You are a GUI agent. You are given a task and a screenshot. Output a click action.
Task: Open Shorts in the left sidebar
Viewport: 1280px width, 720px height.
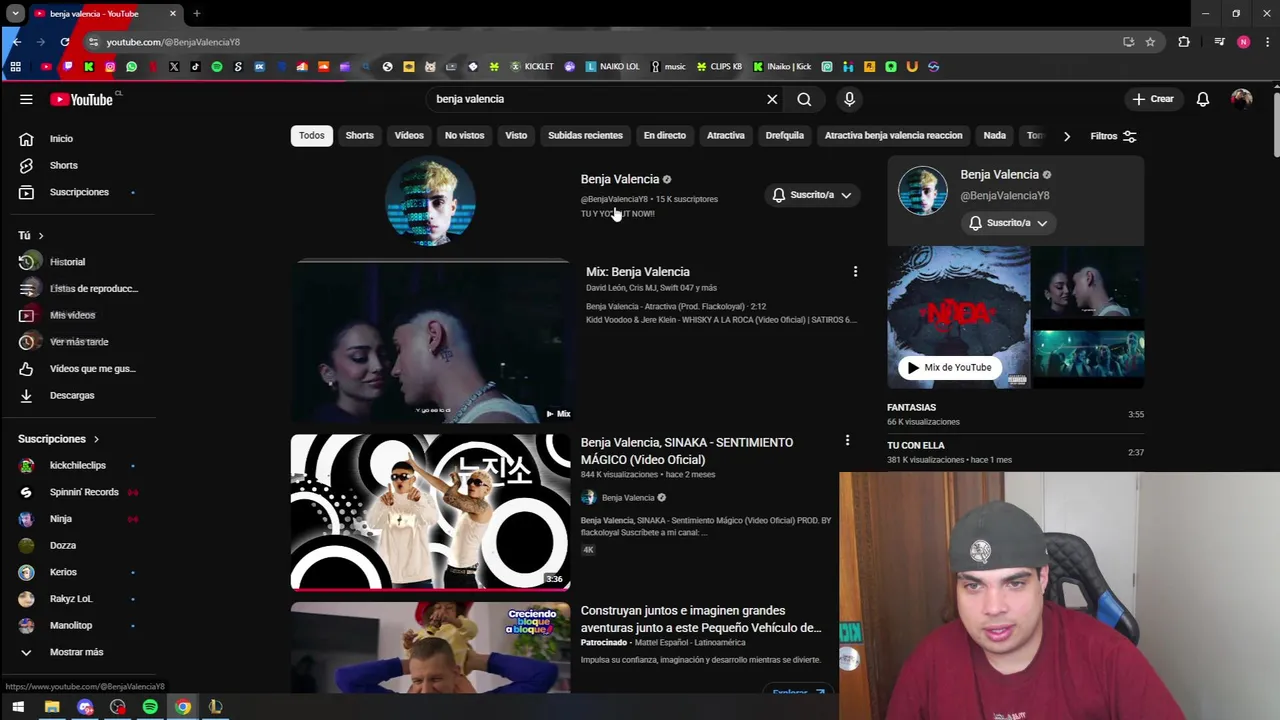click(62, 165)
